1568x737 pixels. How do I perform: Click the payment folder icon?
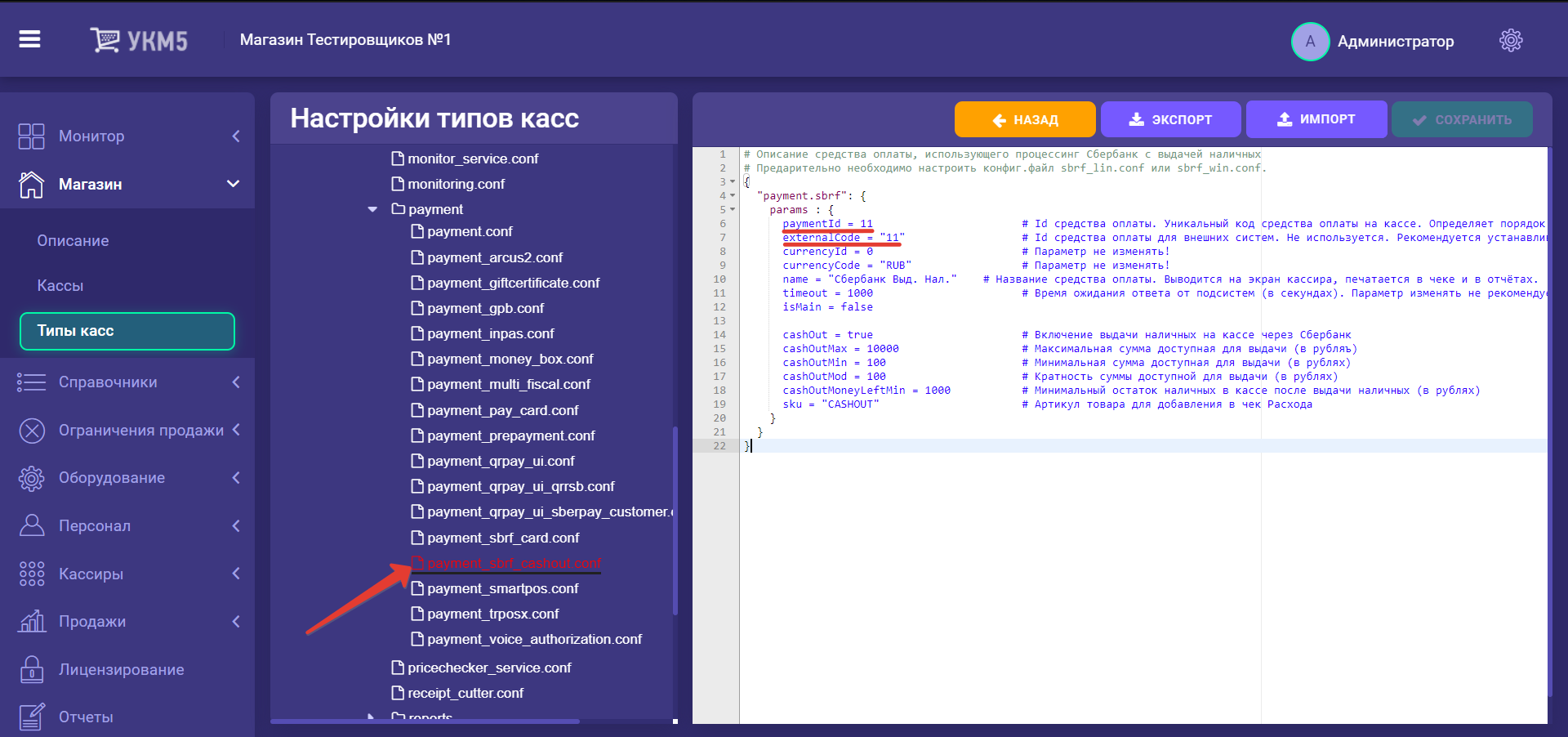399,209
